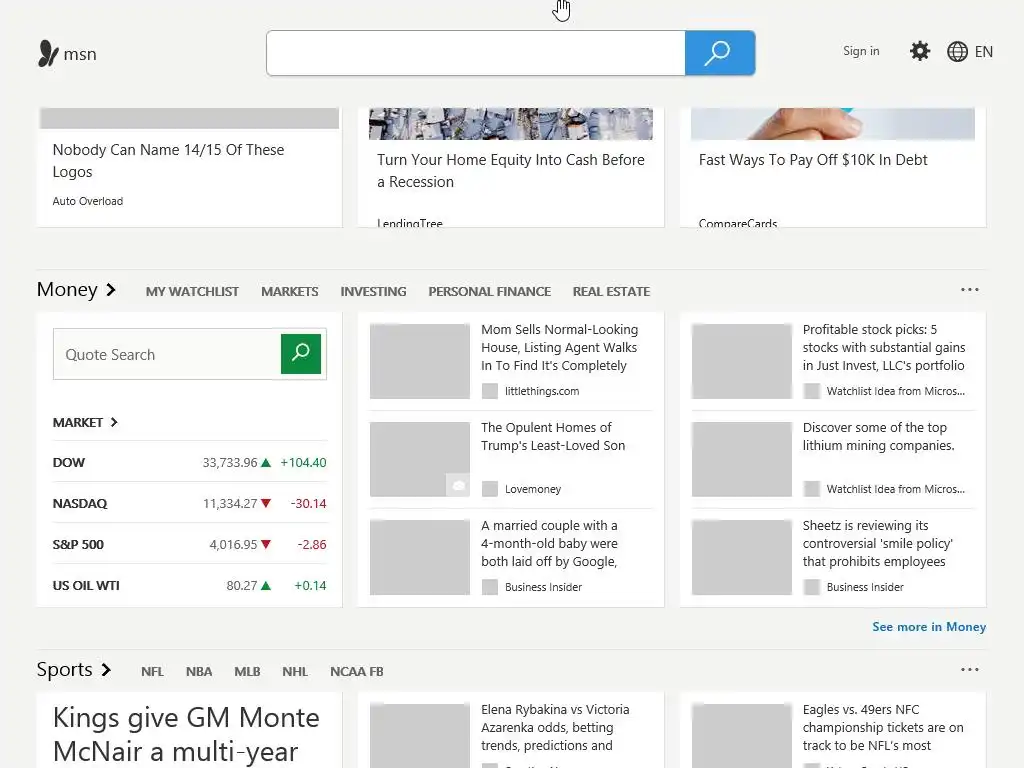Select the MLB sports tab
The height and width of the screenshot is (768, 1024).
[247, 671]
